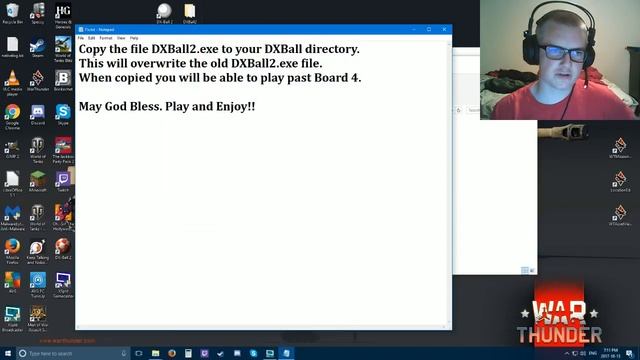The width and height of the screenshot is (640, 360).
Task: Click the 'Type here to search' taskbar box
Action: pos(73,353)
